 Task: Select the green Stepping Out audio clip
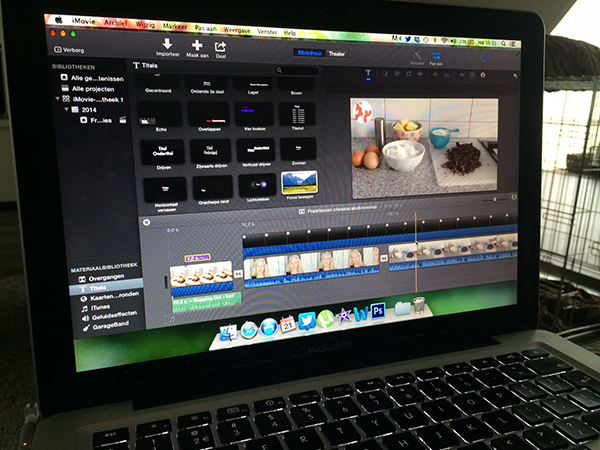[x=207, y=302]
